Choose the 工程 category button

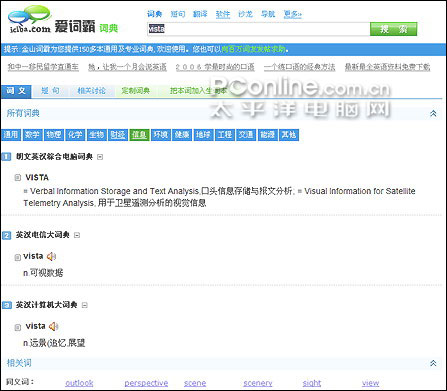coord(224,135)
